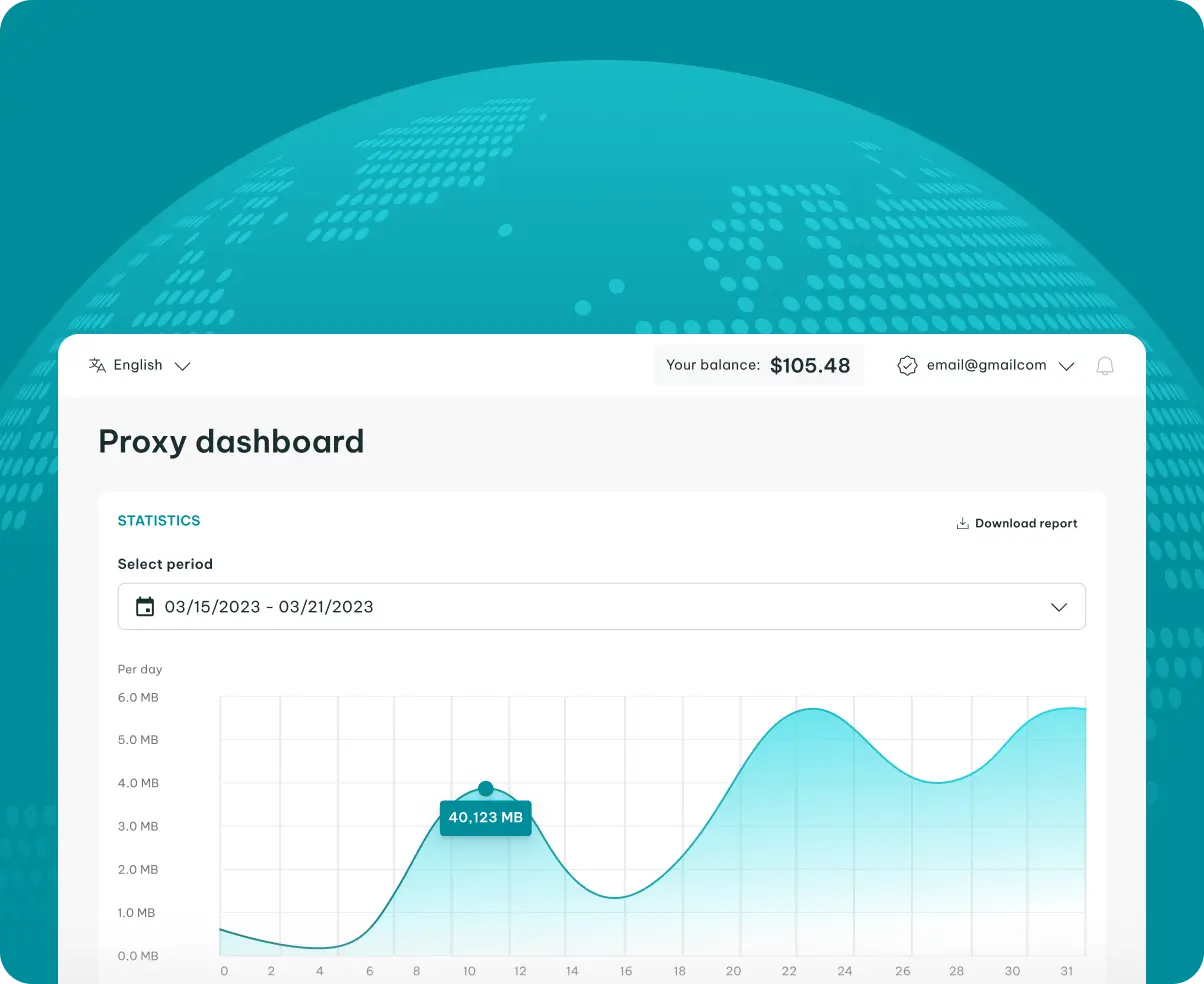1204x984 pixels.
Task: Open notifications via the bell icon
Action: point(1105,365)
